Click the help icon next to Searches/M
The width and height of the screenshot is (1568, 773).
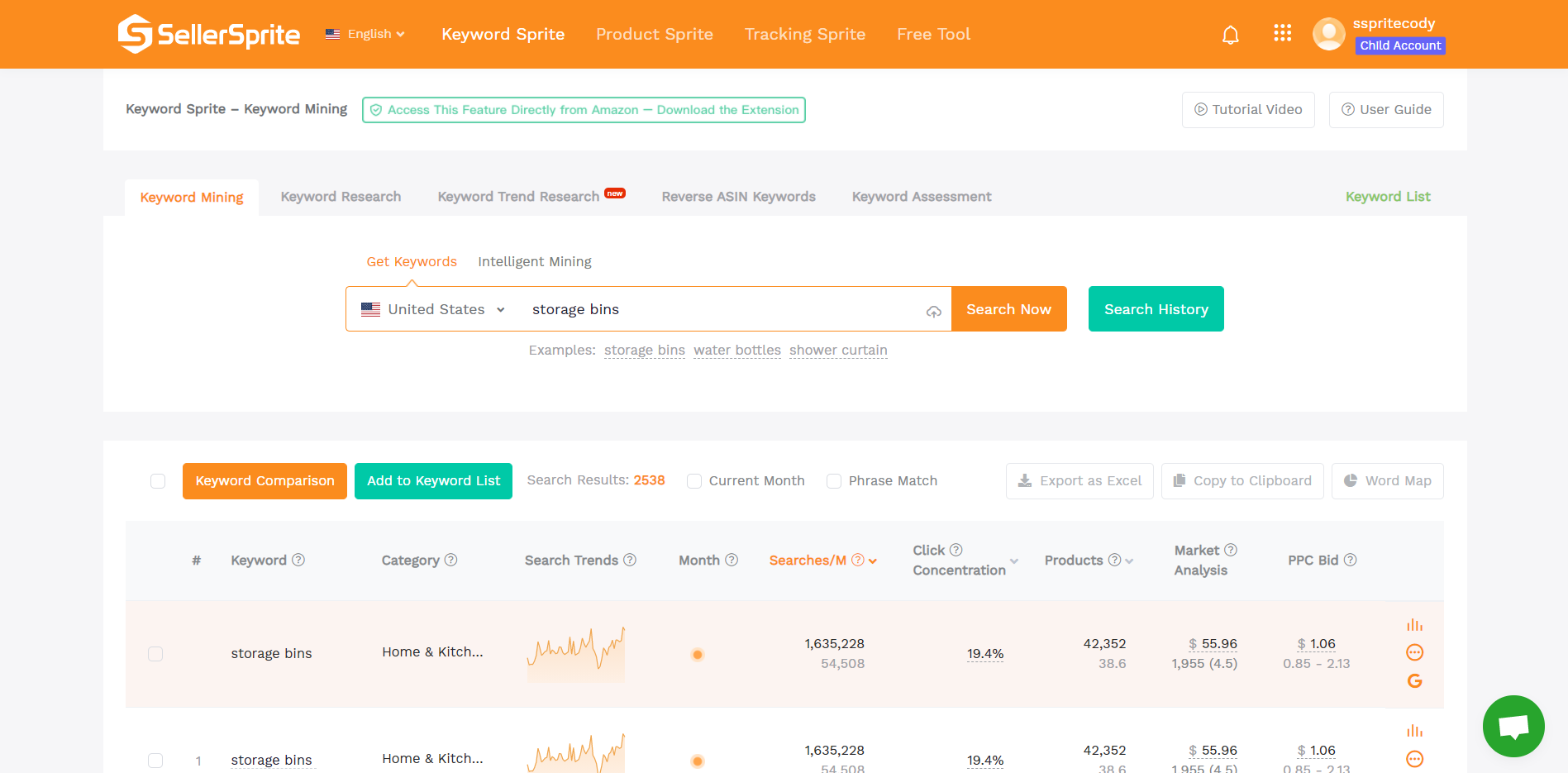858,560
